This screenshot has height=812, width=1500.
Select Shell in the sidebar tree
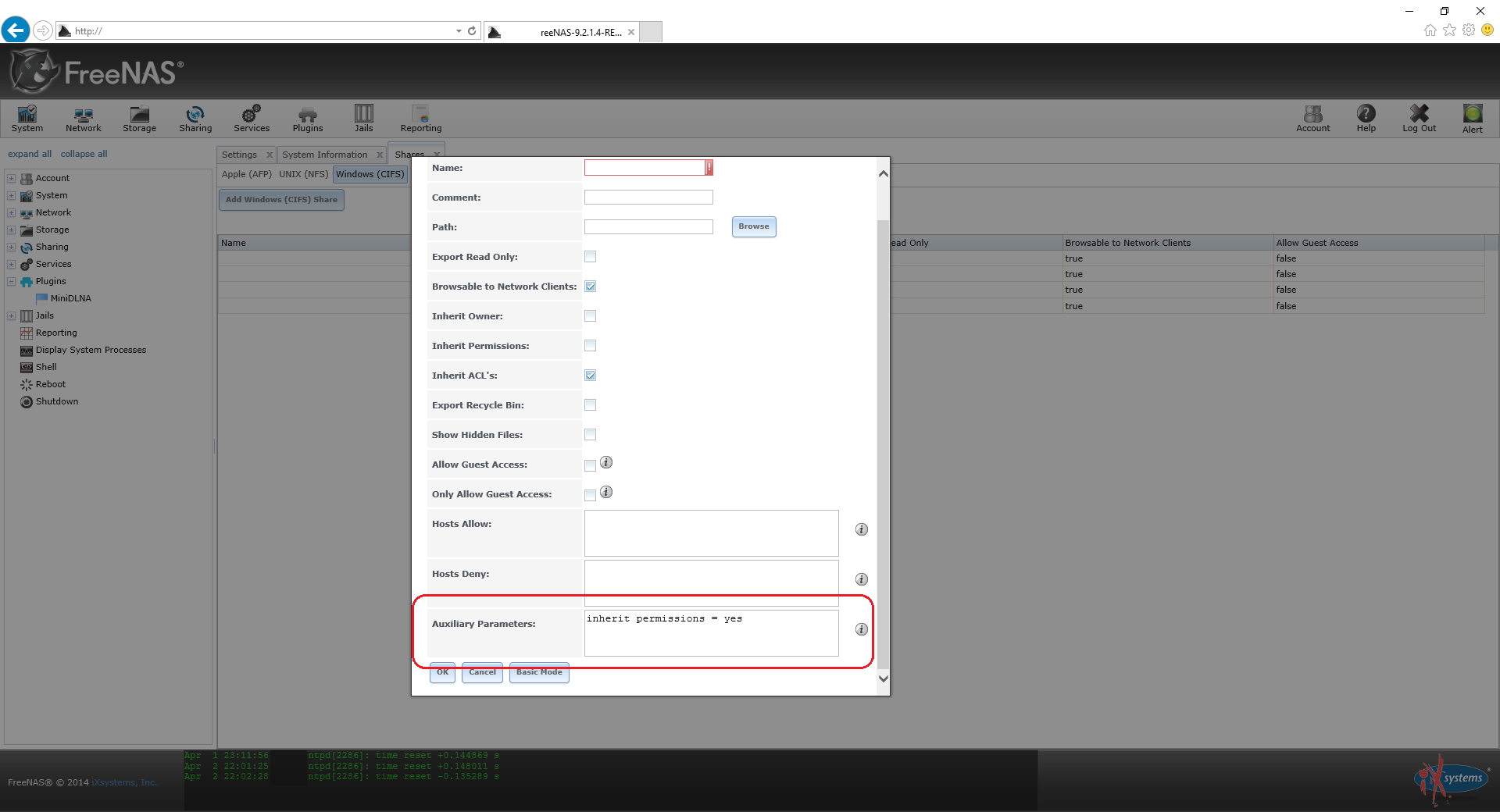click(x=46, y=367)
